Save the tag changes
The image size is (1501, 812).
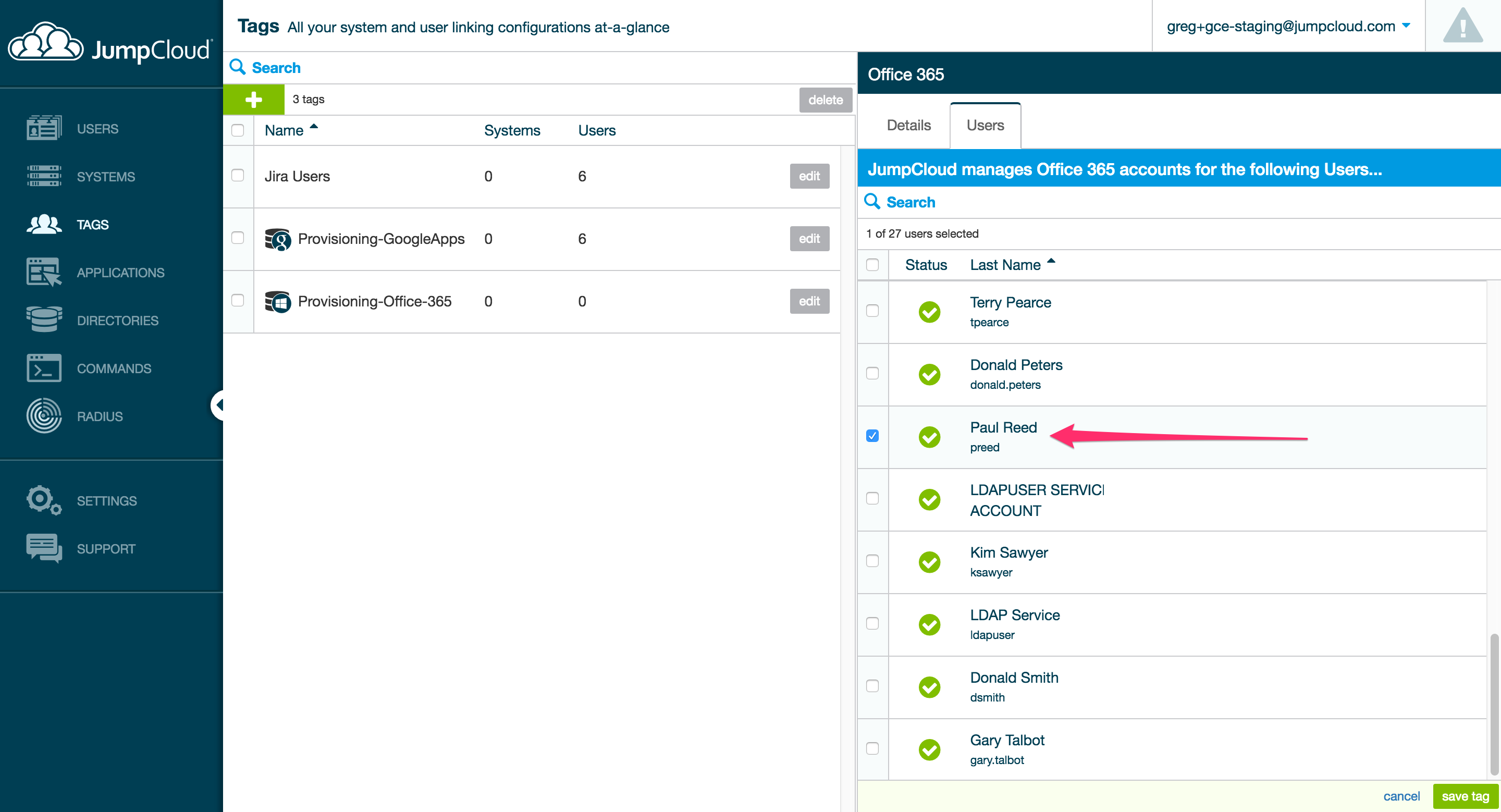[1465, 796]
